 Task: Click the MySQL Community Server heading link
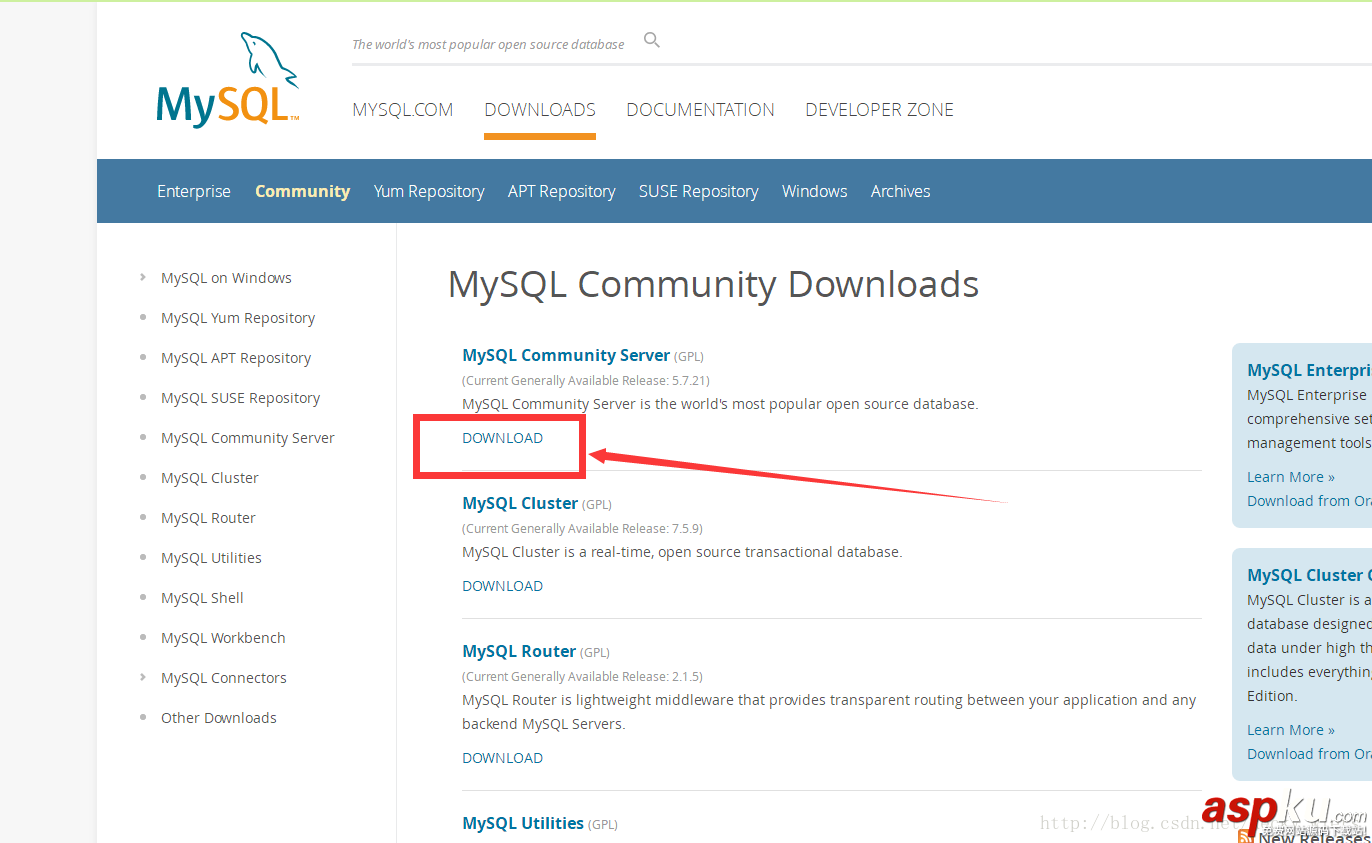[566, 355]
